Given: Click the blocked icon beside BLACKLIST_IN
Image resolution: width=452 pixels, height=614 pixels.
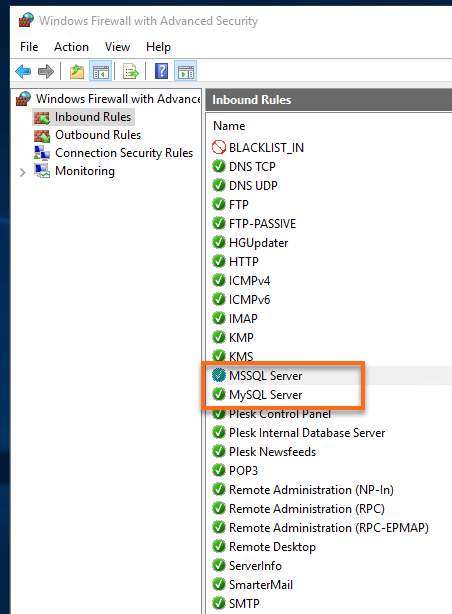Looking at the screenshot, I should coord(219,147).
